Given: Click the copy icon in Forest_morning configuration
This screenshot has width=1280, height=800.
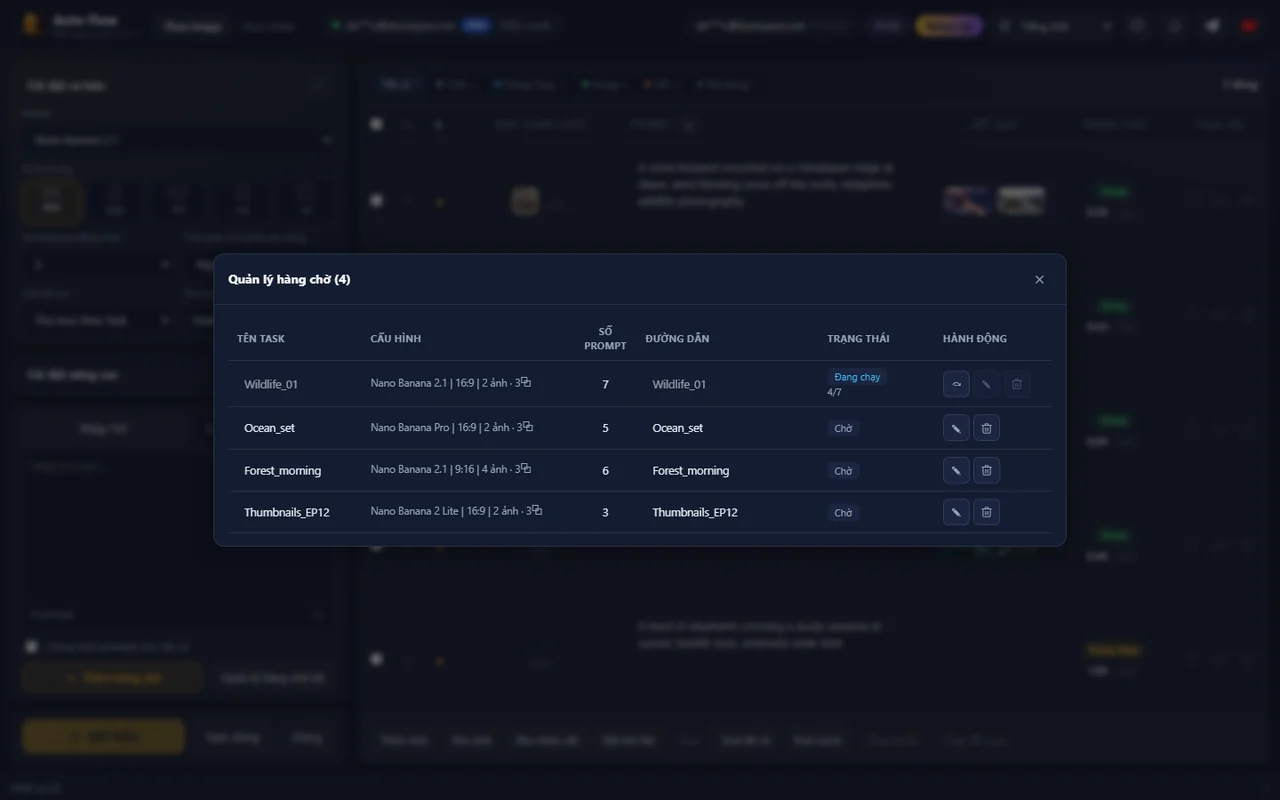Looking at the screenshot, I should click(x=526, y=468).
